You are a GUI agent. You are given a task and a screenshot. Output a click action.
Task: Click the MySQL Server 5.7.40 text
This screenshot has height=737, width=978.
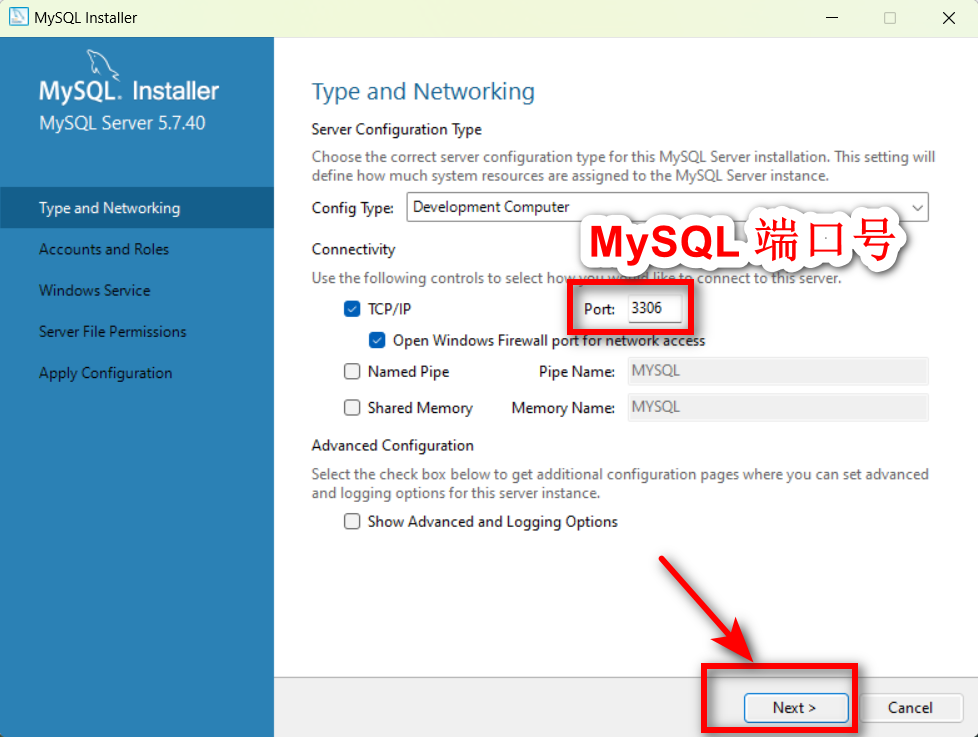pyautogui.click(x=122, y=123)
